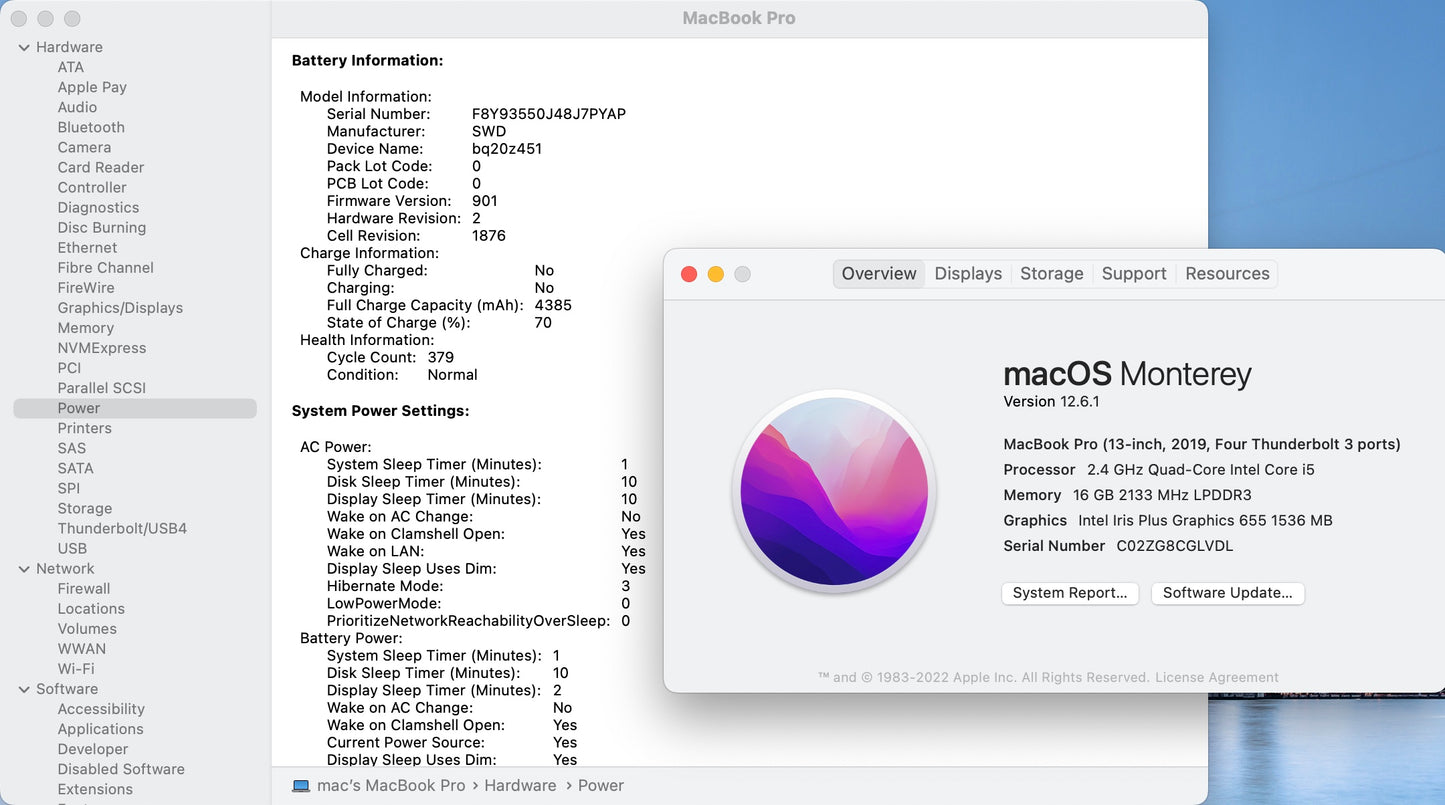Go to the Resources tab
The image size is (1445, 805).
1226,274
